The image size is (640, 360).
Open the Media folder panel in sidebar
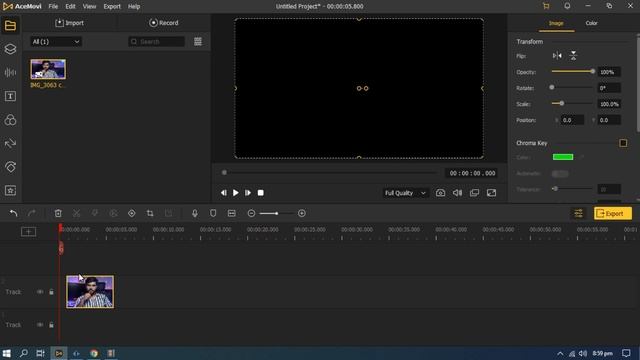[10, 25]
